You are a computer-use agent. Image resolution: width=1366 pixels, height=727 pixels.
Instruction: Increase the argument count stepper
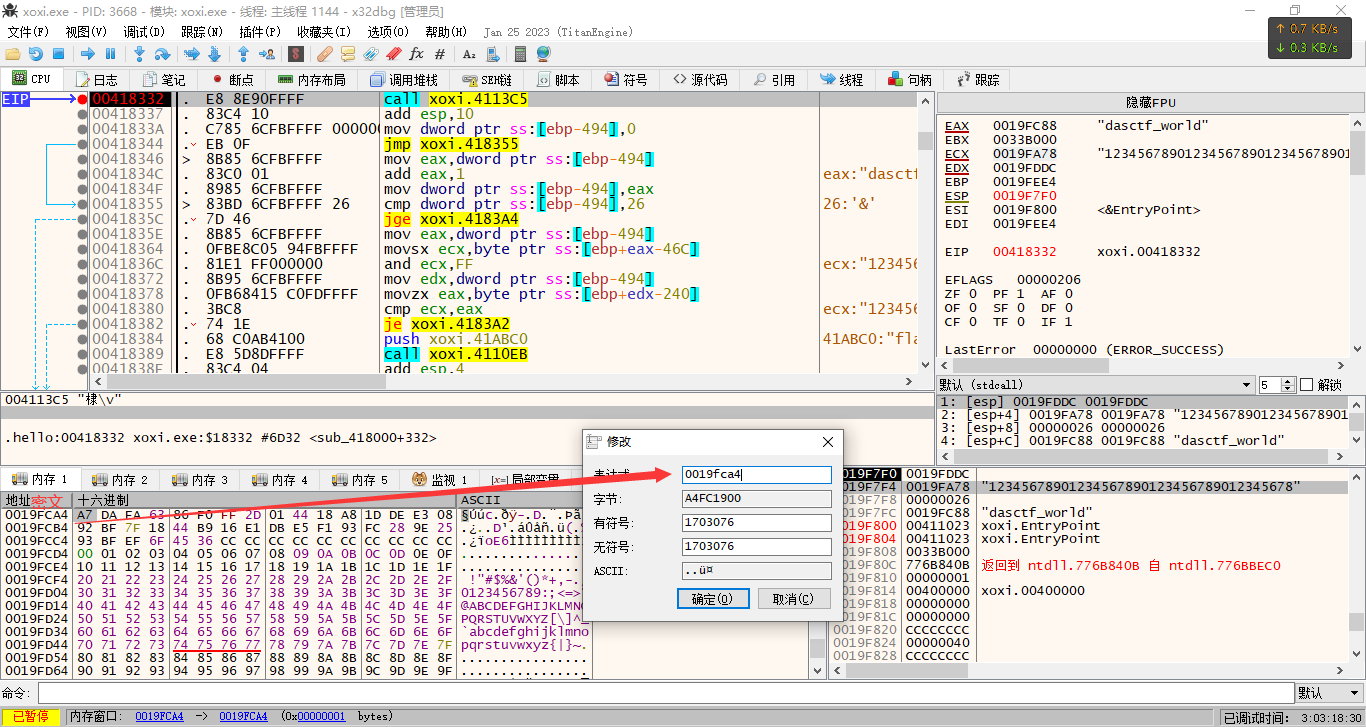coord(1286,381)
